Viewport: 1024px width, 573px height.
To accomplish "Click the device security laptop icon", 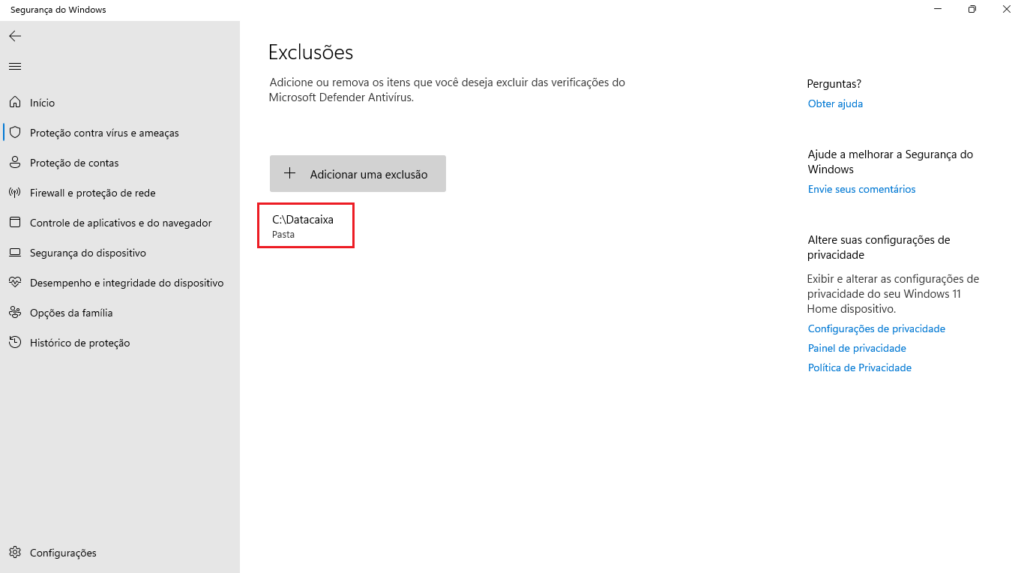I will 15,253.
